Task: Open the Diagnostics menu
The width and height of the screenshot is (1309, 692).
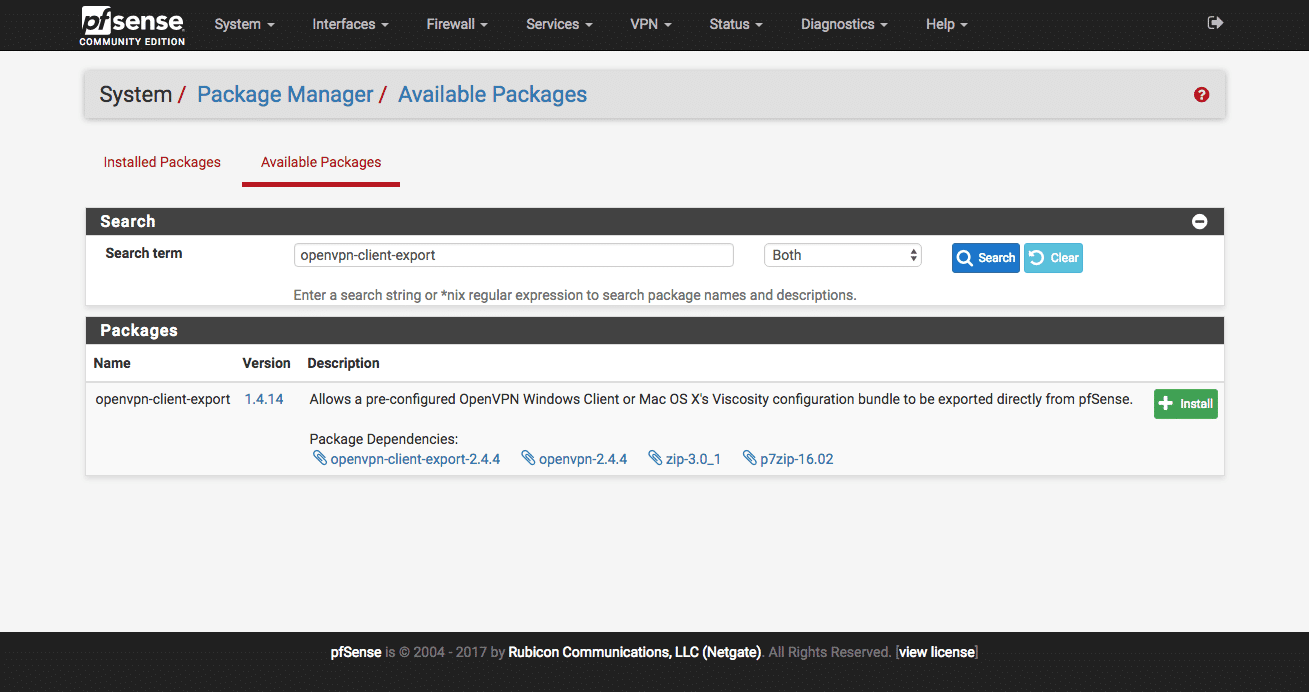Action: tap(844, 24)
